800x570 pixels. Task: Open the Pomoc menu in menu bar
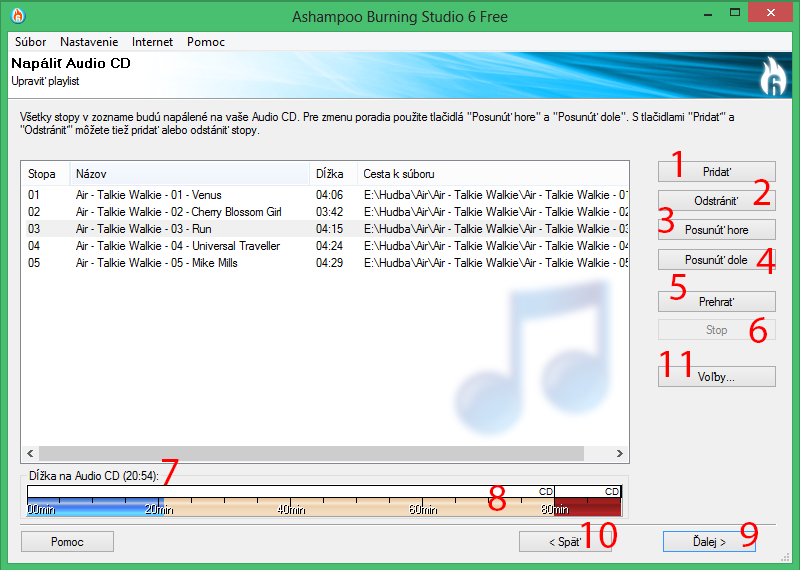pyautogui.click(x=206, y=42)
